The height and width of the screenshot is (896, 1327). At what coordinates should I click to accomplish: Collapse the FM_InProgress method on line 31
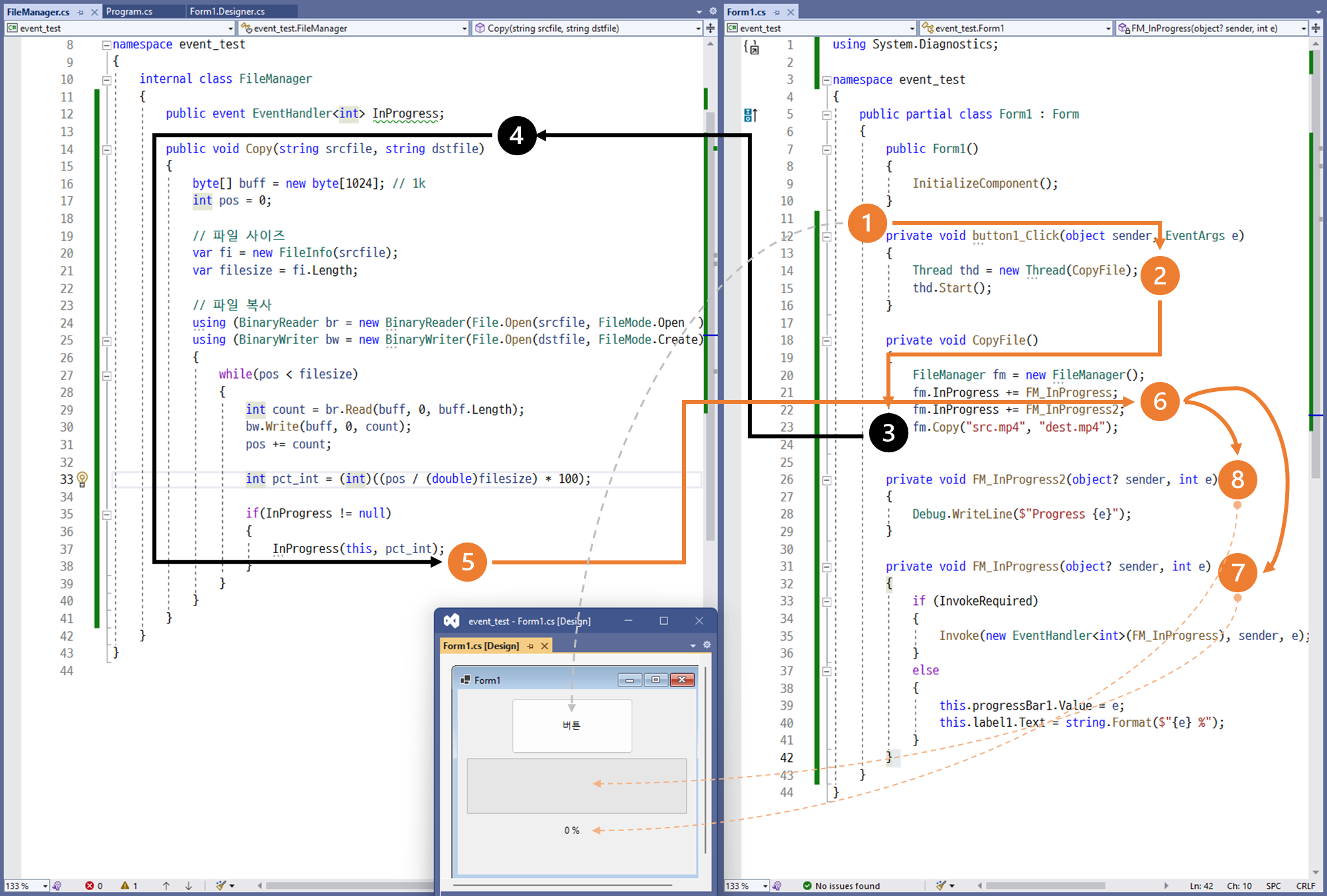pyautogui.click(x=827, y=567)
